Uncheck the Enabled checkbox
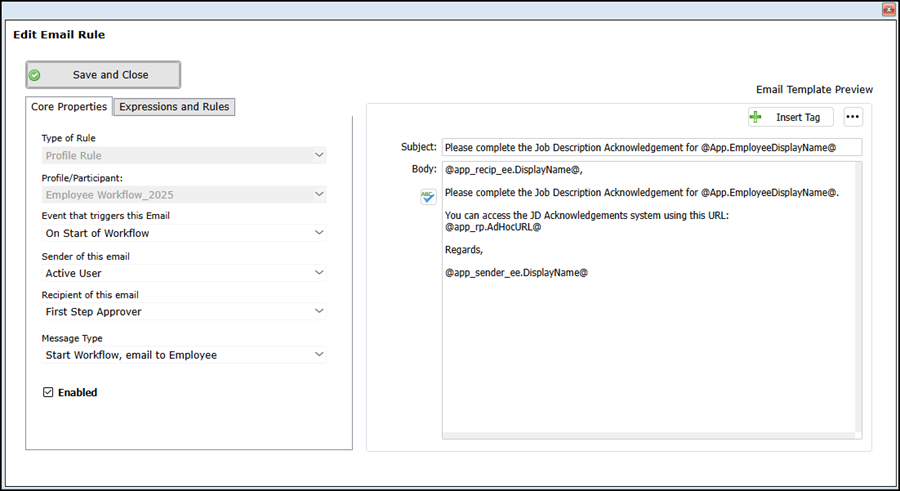The height and width of the screenshot is (491, 900). click(48, 393)
